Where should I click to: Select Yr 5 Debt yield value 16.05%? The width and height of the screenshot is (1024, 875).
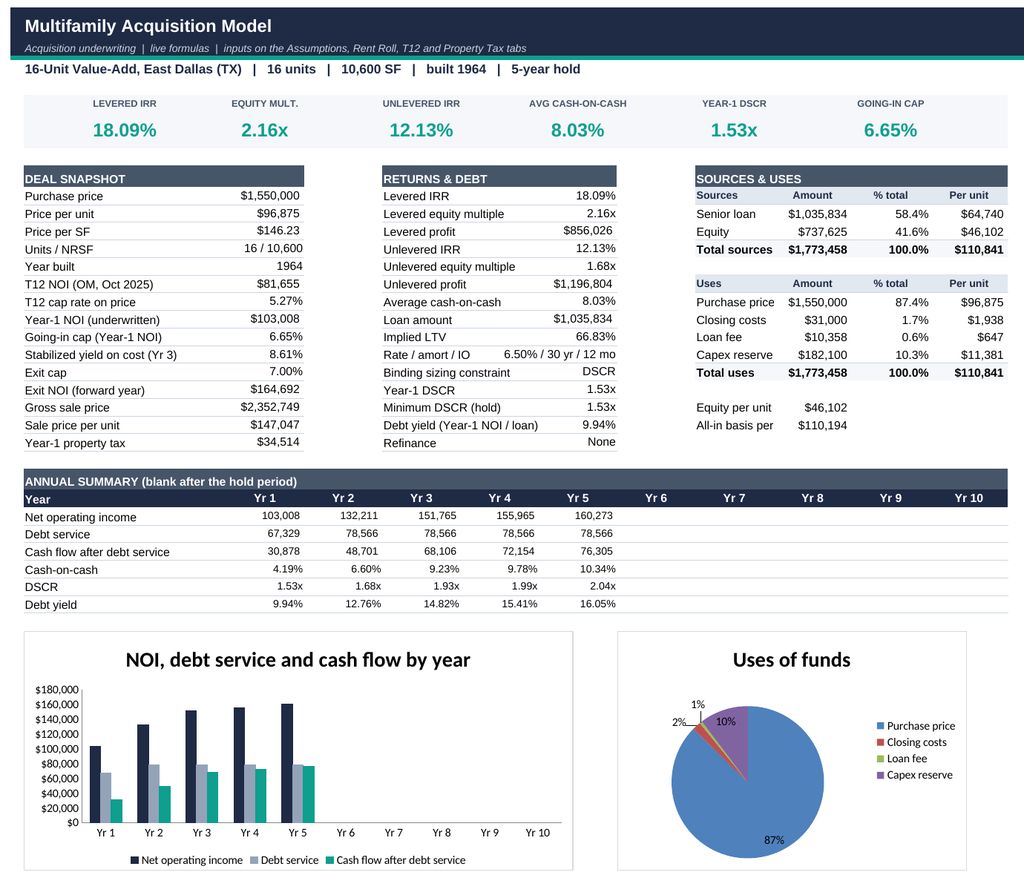click(598, 603)
